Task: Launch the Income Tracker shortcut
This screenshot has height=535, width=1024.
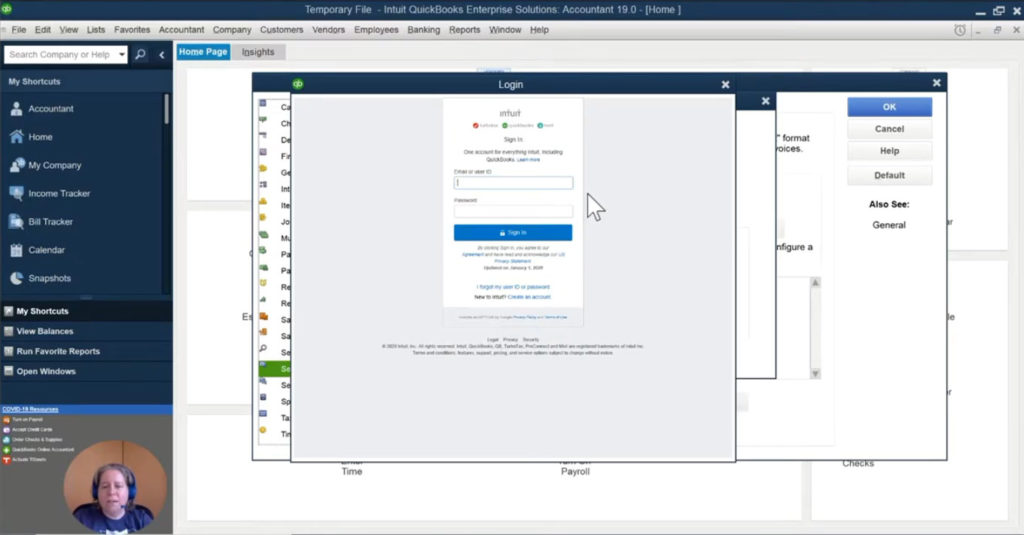Action: coord(17,193)
